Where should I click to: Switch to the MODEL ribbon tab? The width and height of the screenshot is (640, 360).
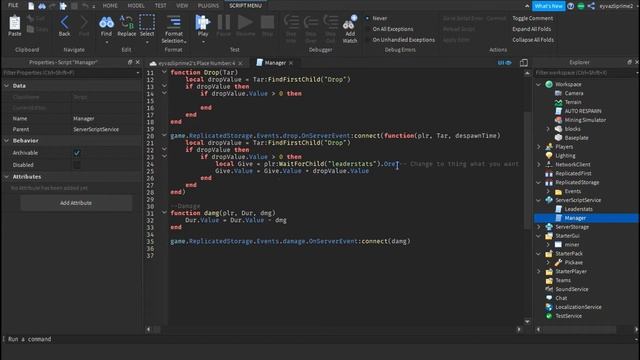pos(136,6)
